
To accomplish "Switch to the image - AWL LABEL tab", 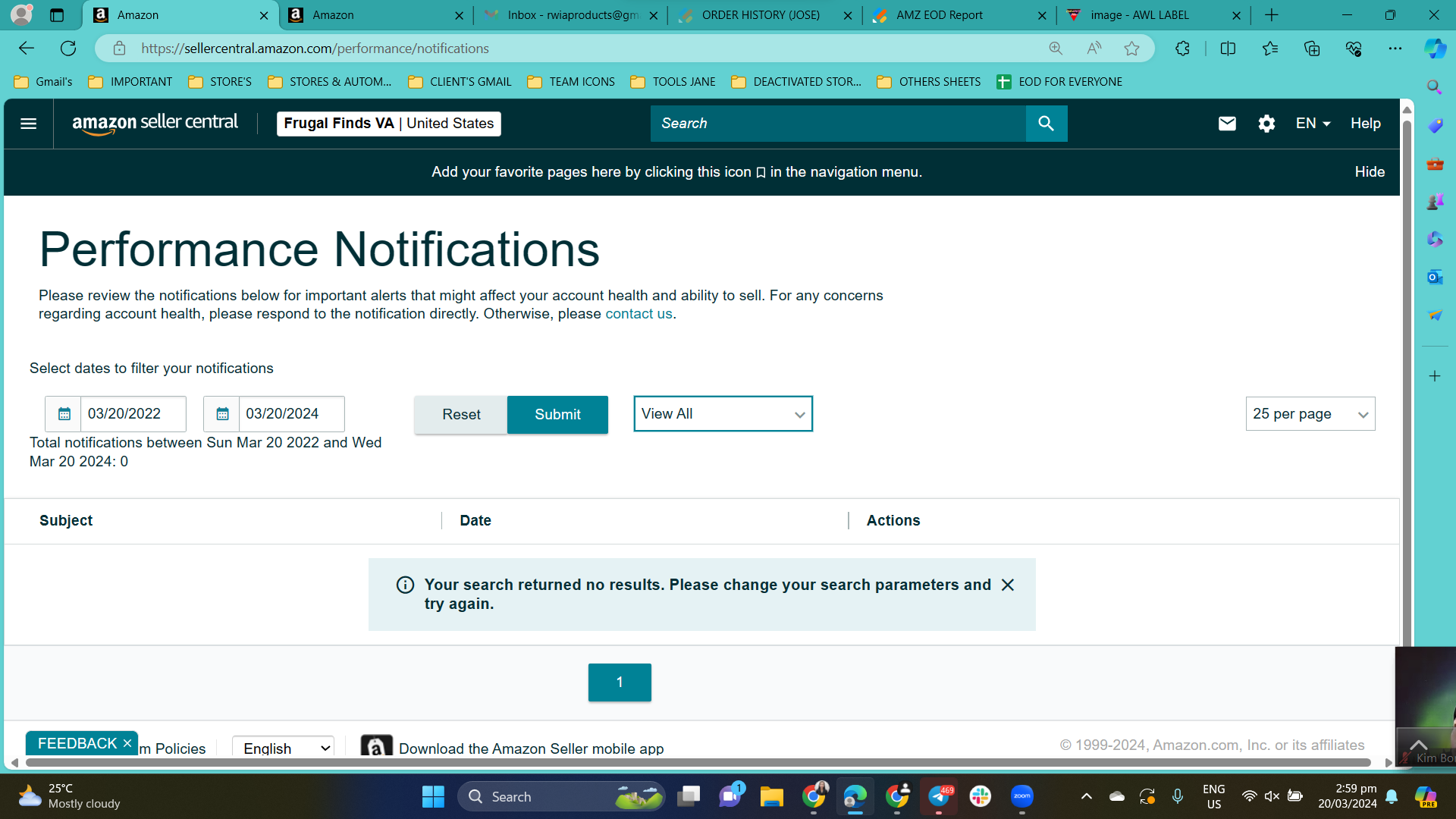I will (1153, 15).
